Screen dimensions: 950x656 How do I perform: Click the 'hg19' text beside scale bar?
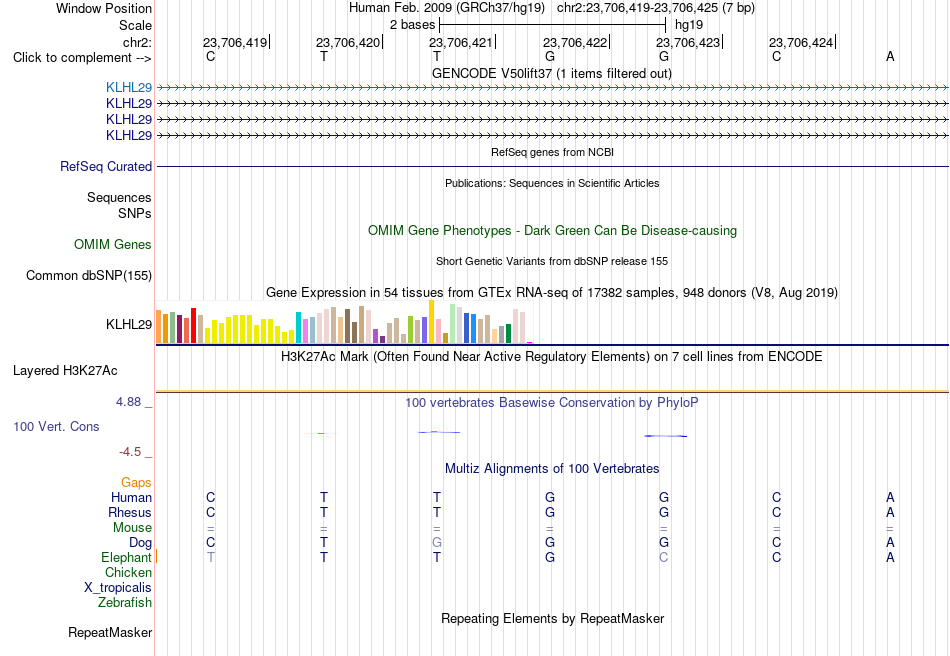689,25
